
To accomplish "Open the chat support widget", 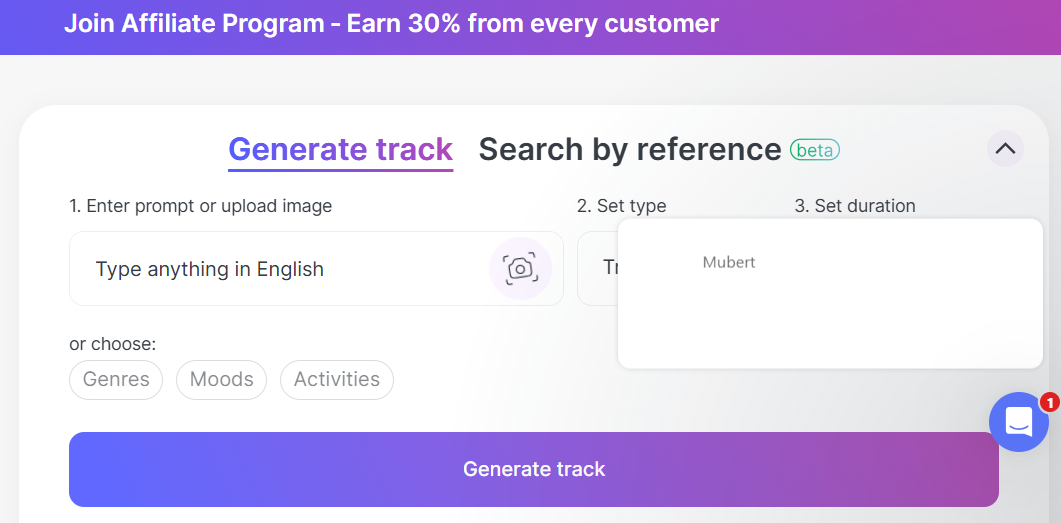I will 1018,422.
